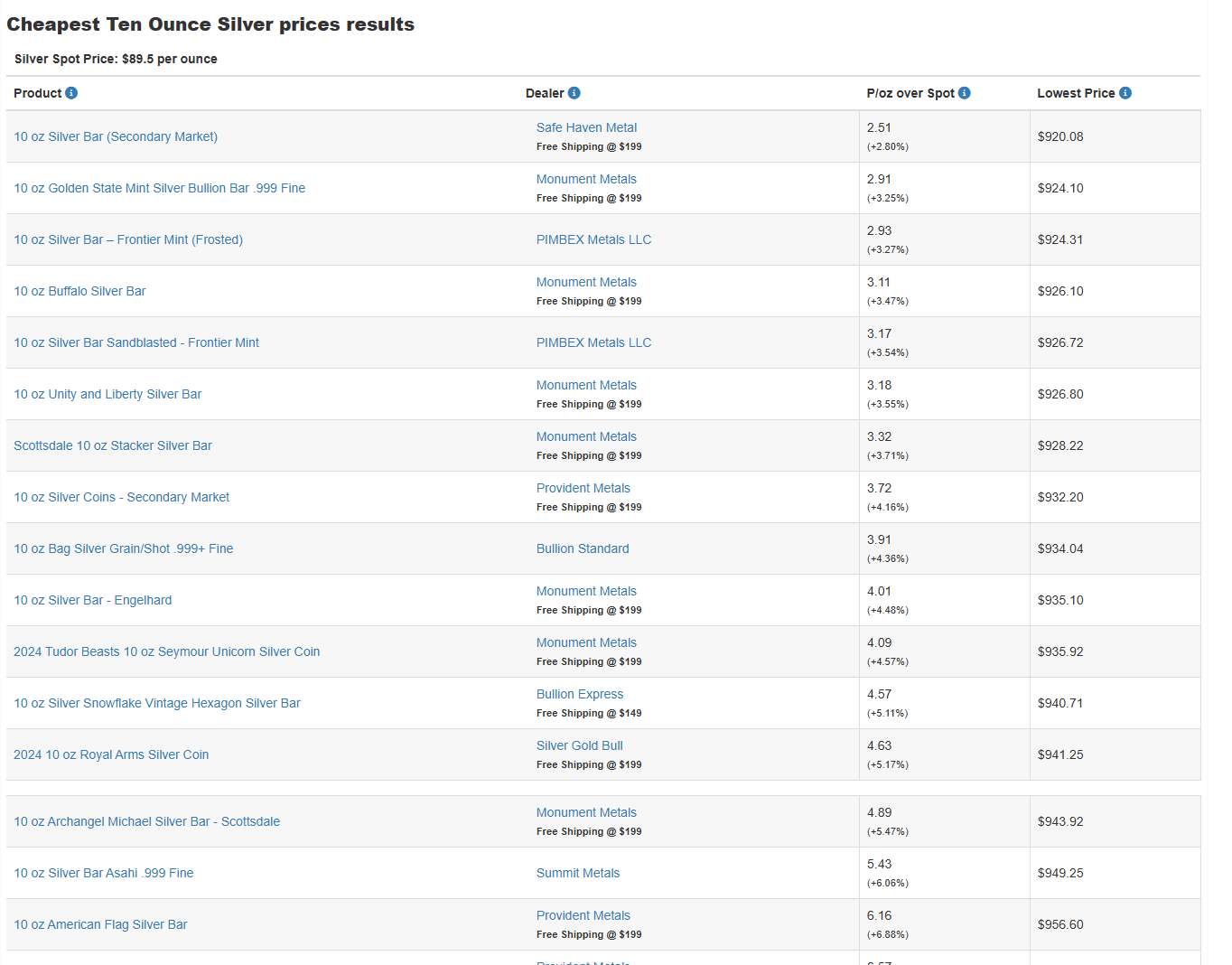
Task: Open 10 oz Silver Coins - Secondary Market
Action: (x=122, y=497)
